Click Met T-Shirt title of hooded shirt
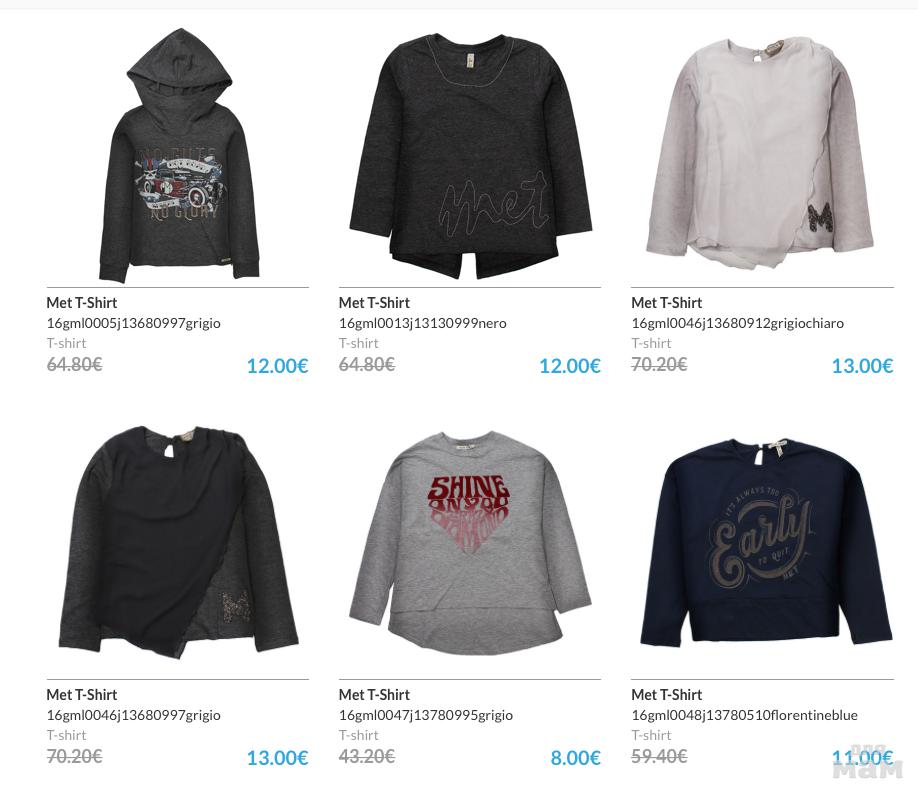Image resolution: width=918 pixels, height=793 pixels. tap(81, 303)
